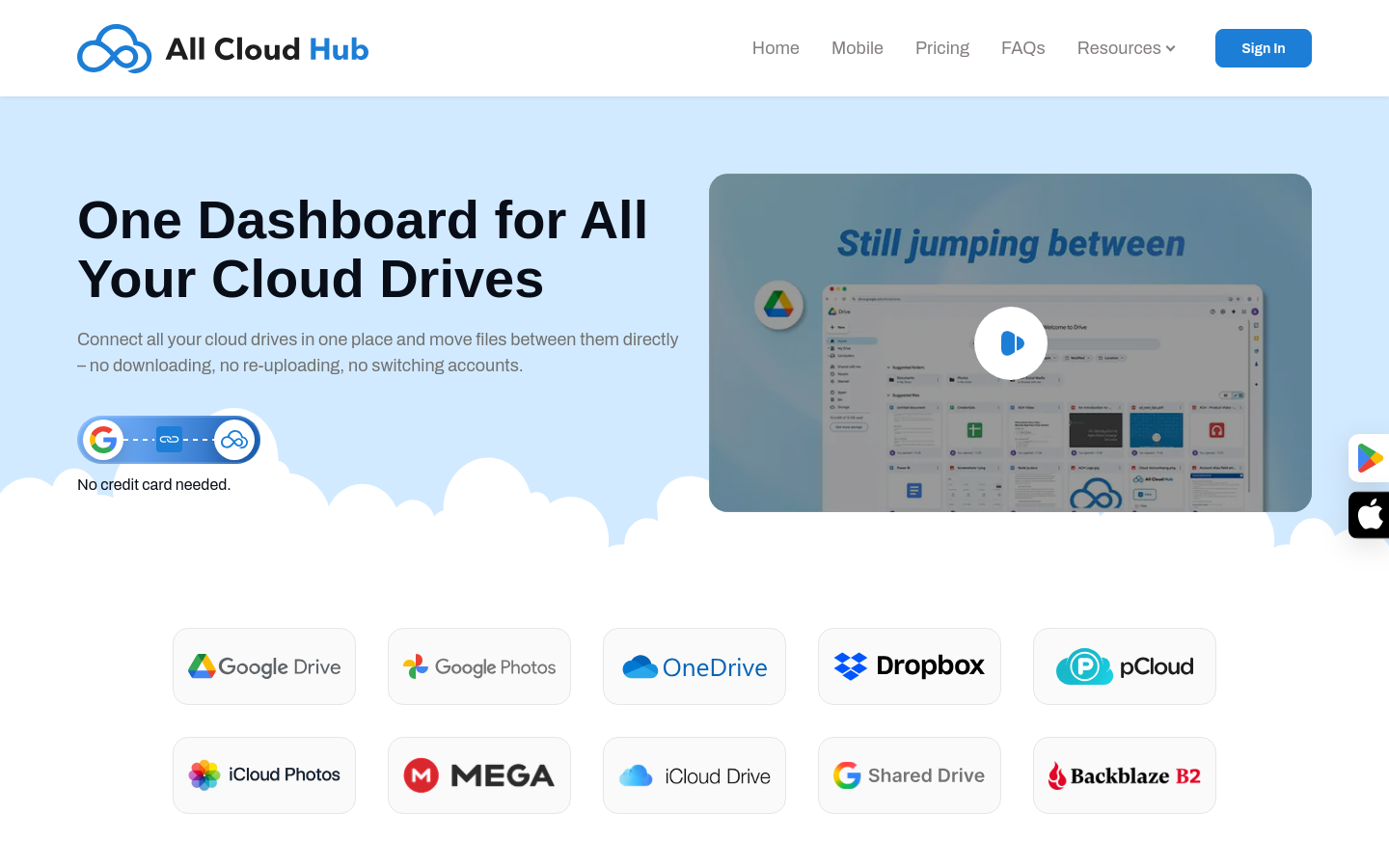Select the iCloud Drive card
The height and width of the screenshot is (868, 1389).
694,775
